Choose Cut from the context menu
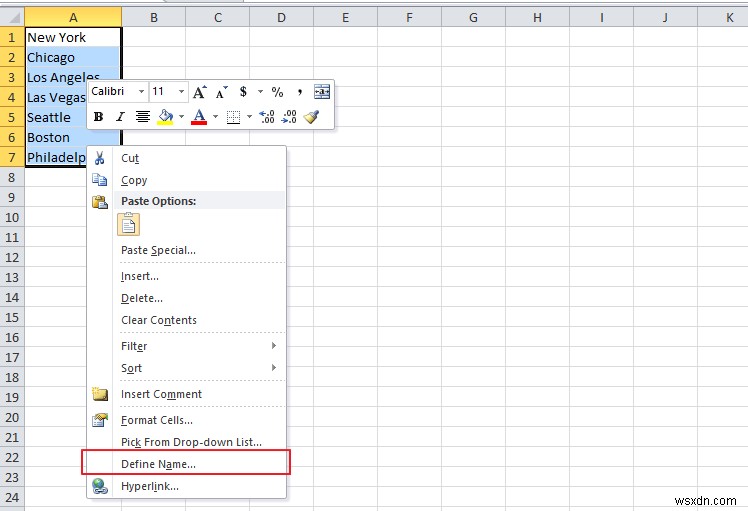The width and height of the screenshot is (748, 511). point(187,158)
